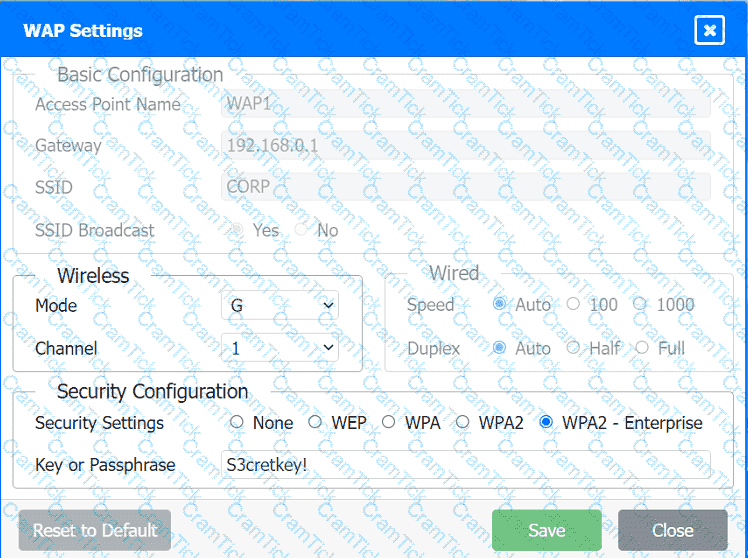Select the WPA security radio button

tap(388, 422)
